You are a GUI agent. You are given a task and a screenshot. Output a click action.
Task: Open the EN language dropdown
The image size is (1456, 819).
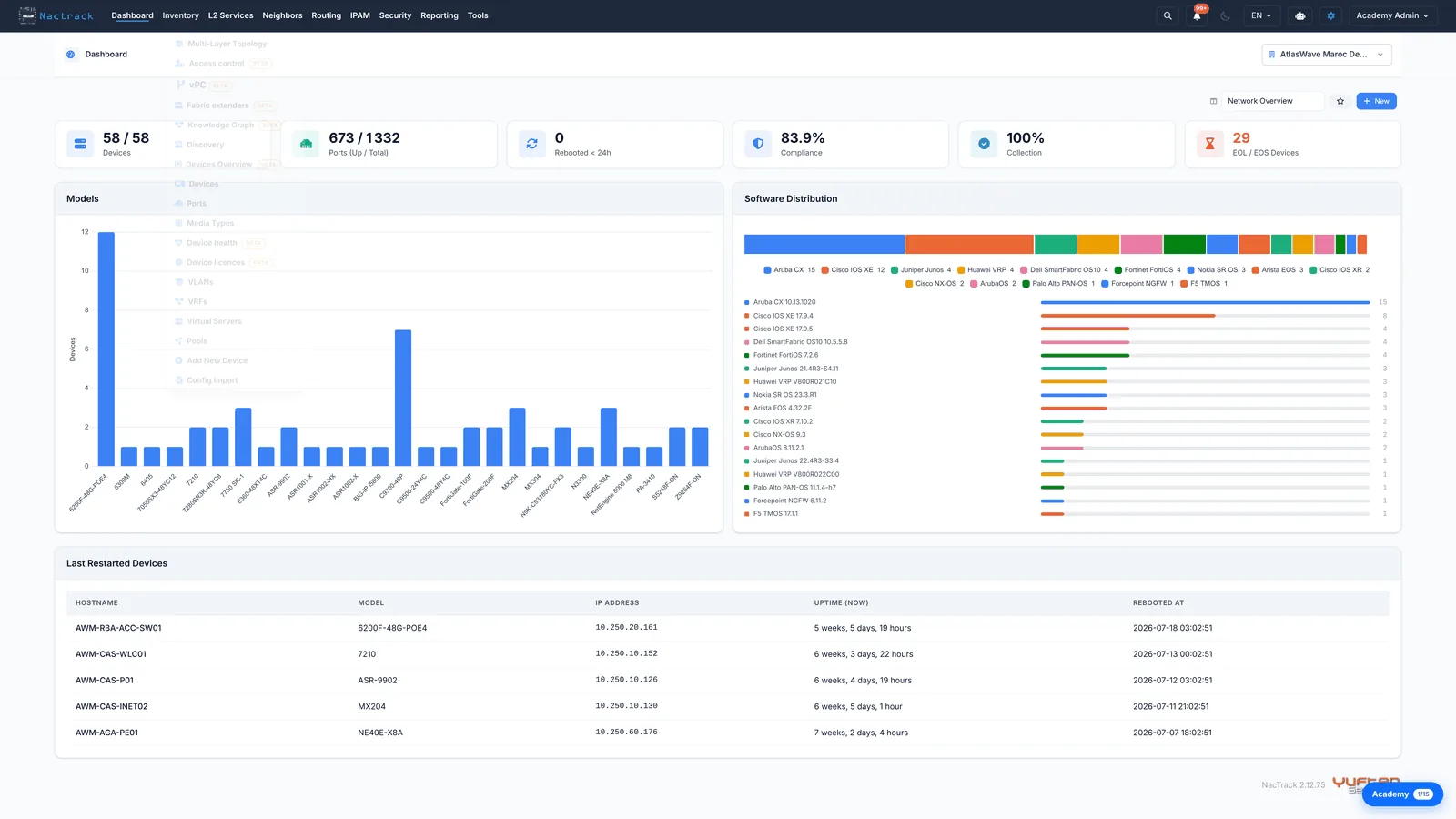[x=1261, y=15]
